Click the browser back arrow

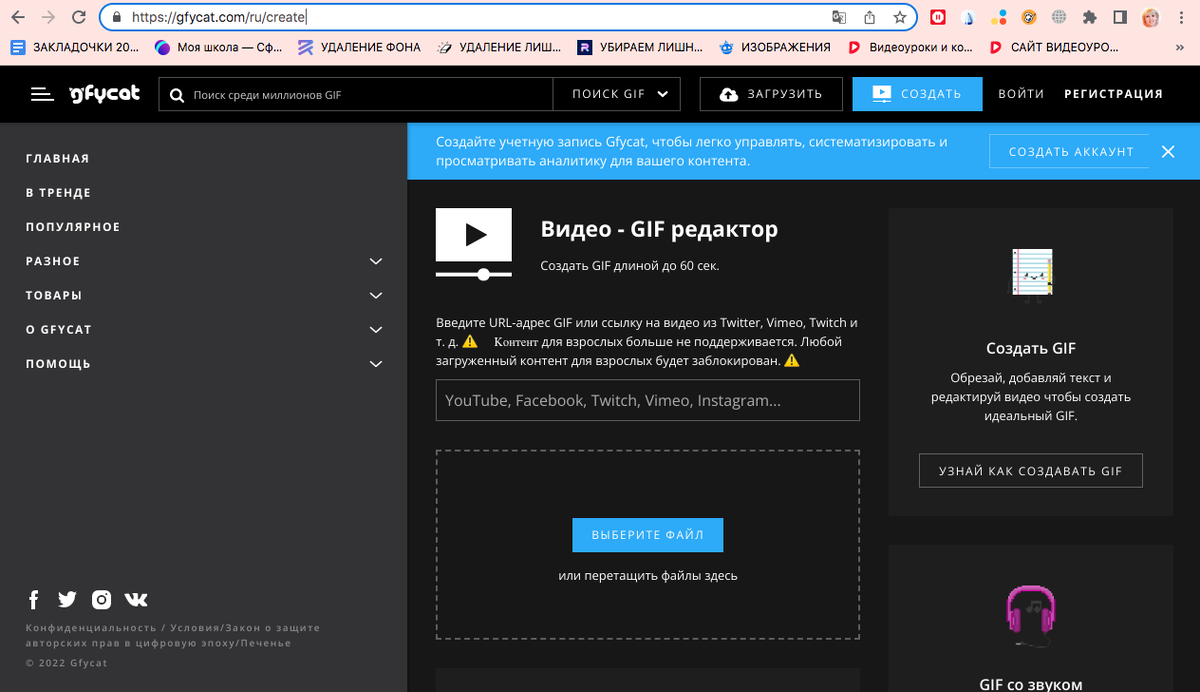click(17, 17)
